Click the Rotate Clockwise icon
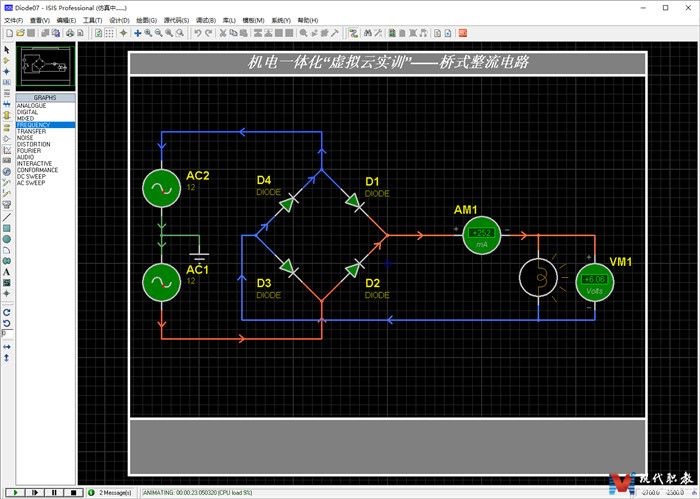 (7, 312)
